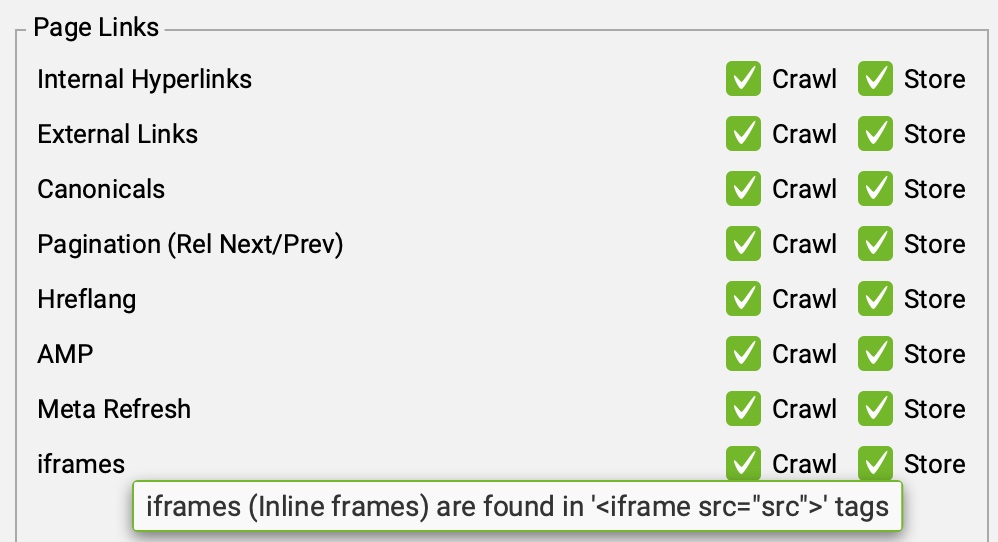998x542 pixels.
Task: Click the iframes row label
Action: click(81, 464)
